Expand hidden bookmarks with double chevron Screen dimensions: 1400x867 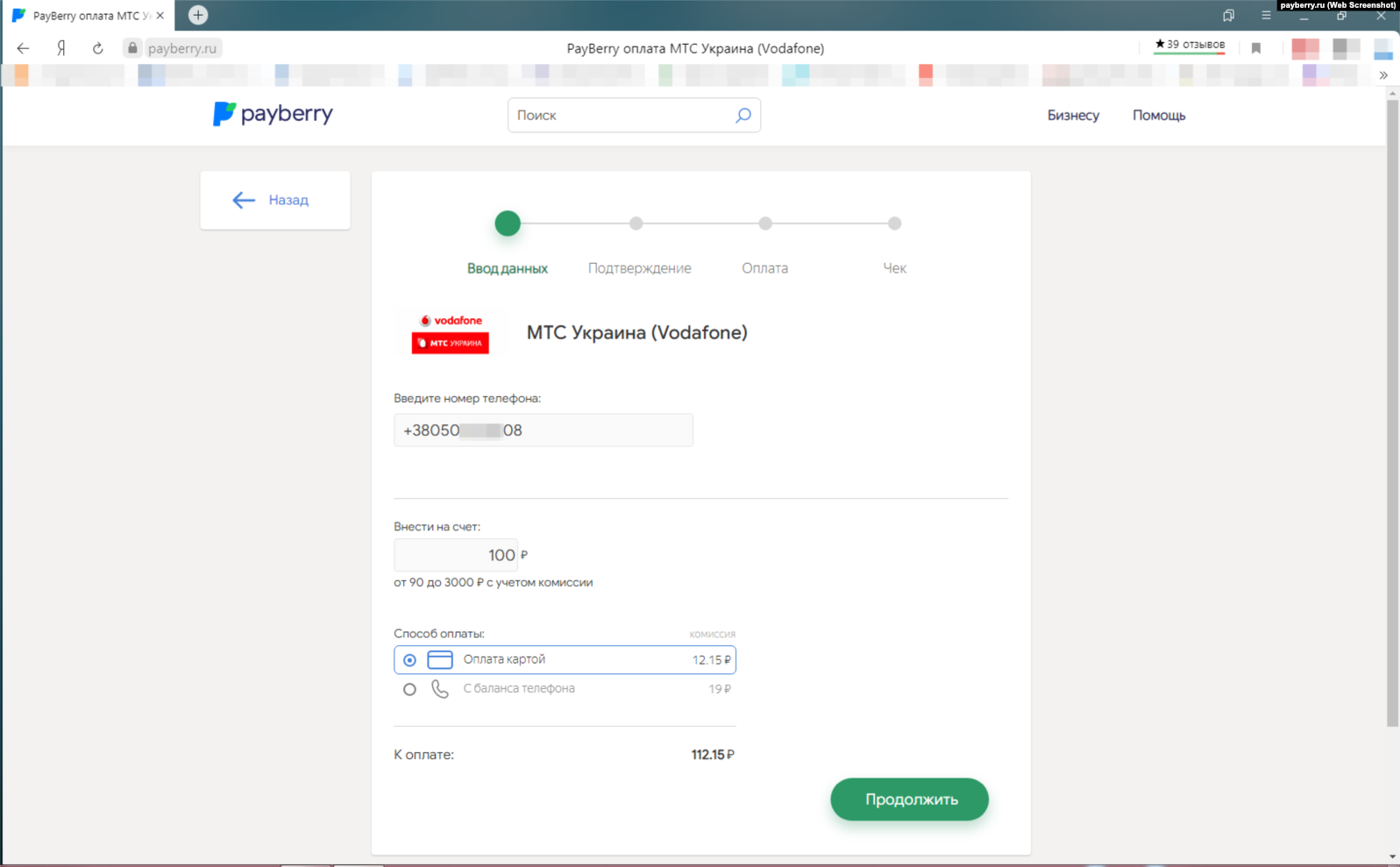[x=1383, y=75]
